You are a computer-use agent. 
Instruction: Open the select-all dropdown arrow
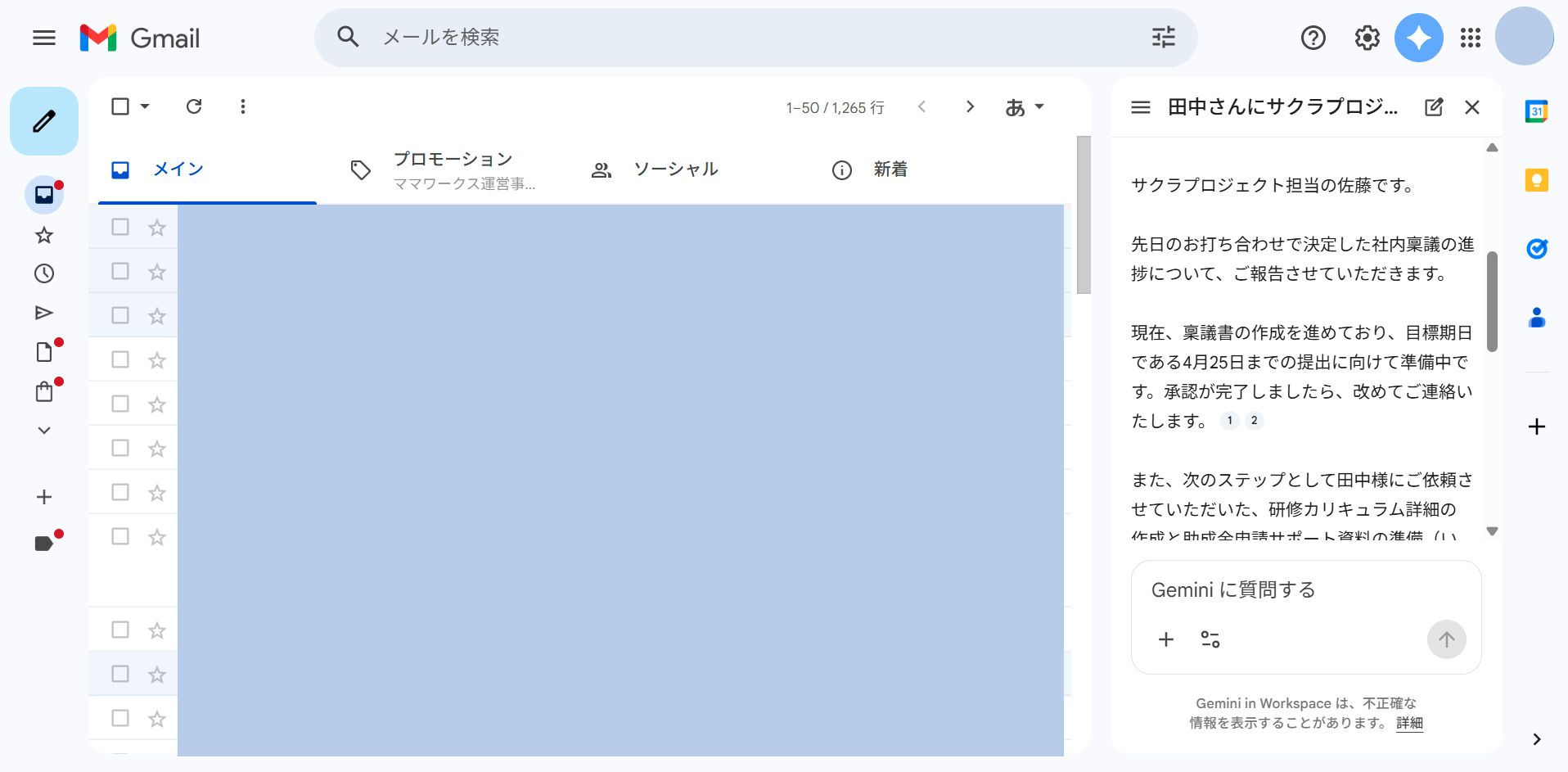[145, 106]
